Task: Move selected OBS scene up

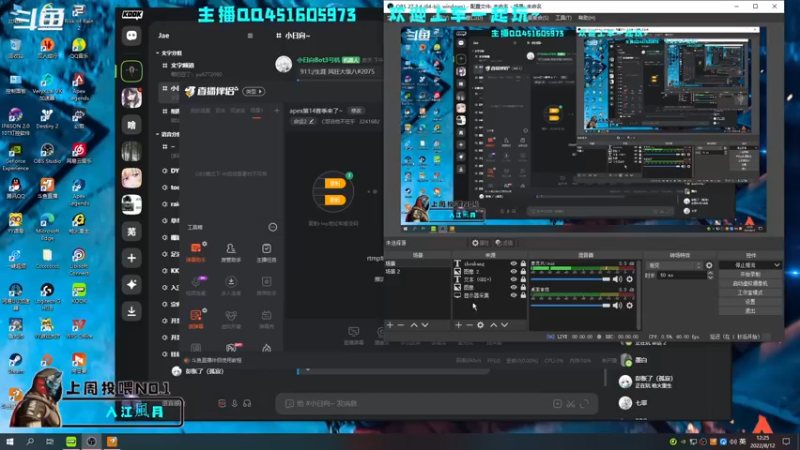Action: (x=414, y=325)
